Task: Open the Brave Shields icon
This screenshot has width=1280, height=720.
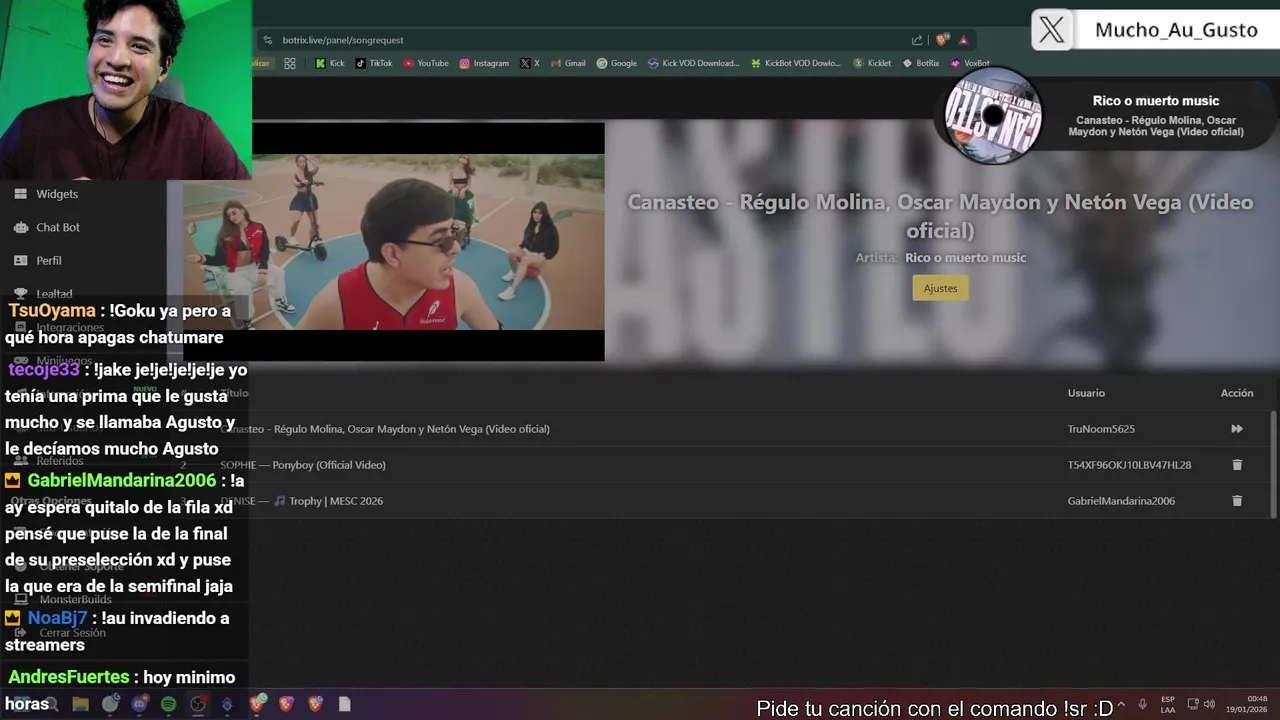Action: coord(941,40)
